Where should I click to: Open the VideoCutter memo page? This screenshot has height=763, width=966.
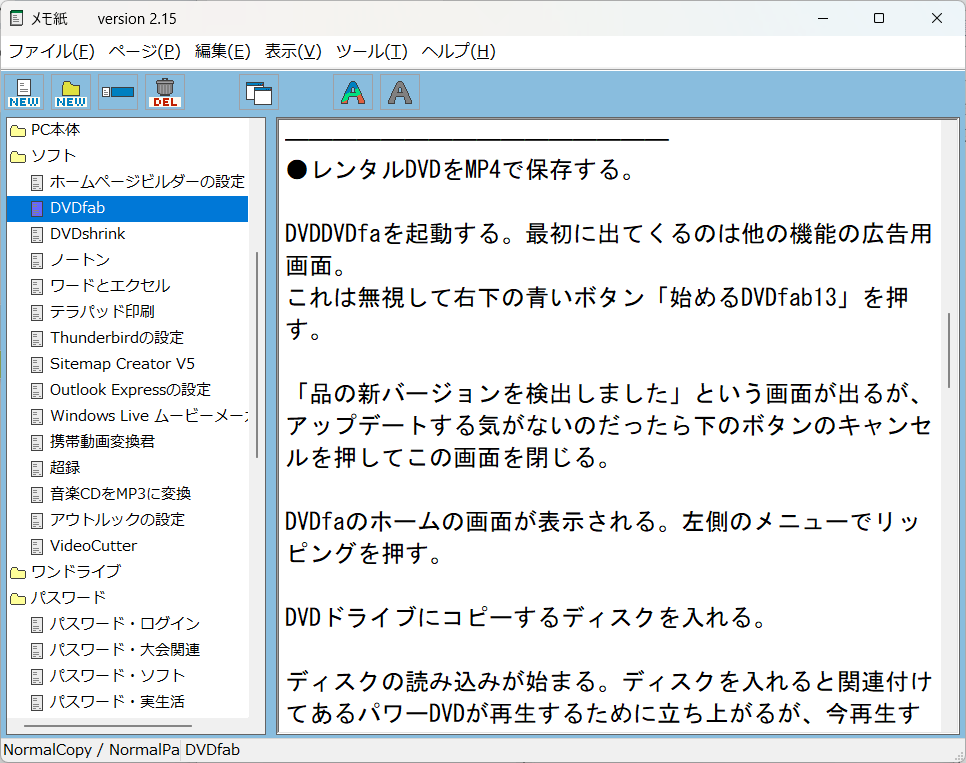(93, 546)
